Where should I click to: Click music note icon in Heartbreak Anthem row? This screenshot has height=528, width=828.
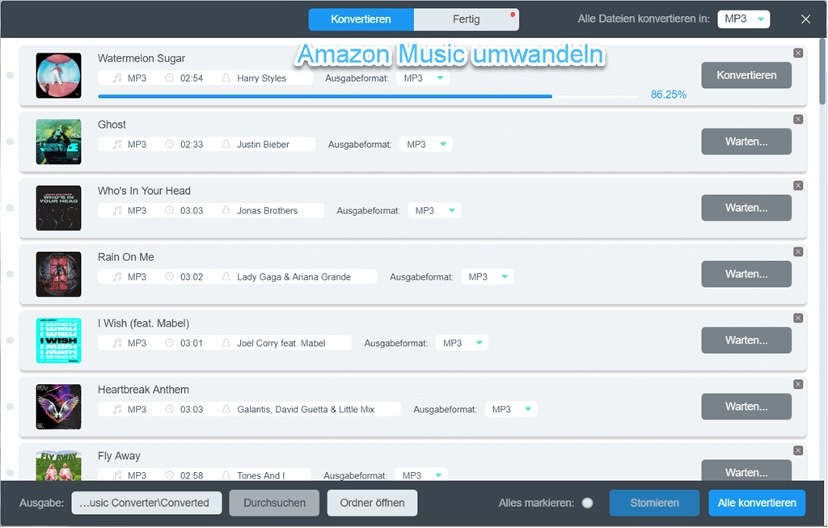click(117, 409)
